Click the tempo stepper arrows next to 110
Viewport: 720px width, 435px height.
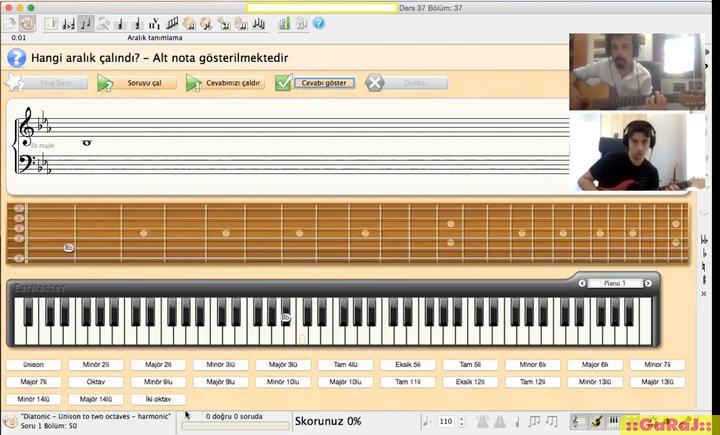coord(461,421)
